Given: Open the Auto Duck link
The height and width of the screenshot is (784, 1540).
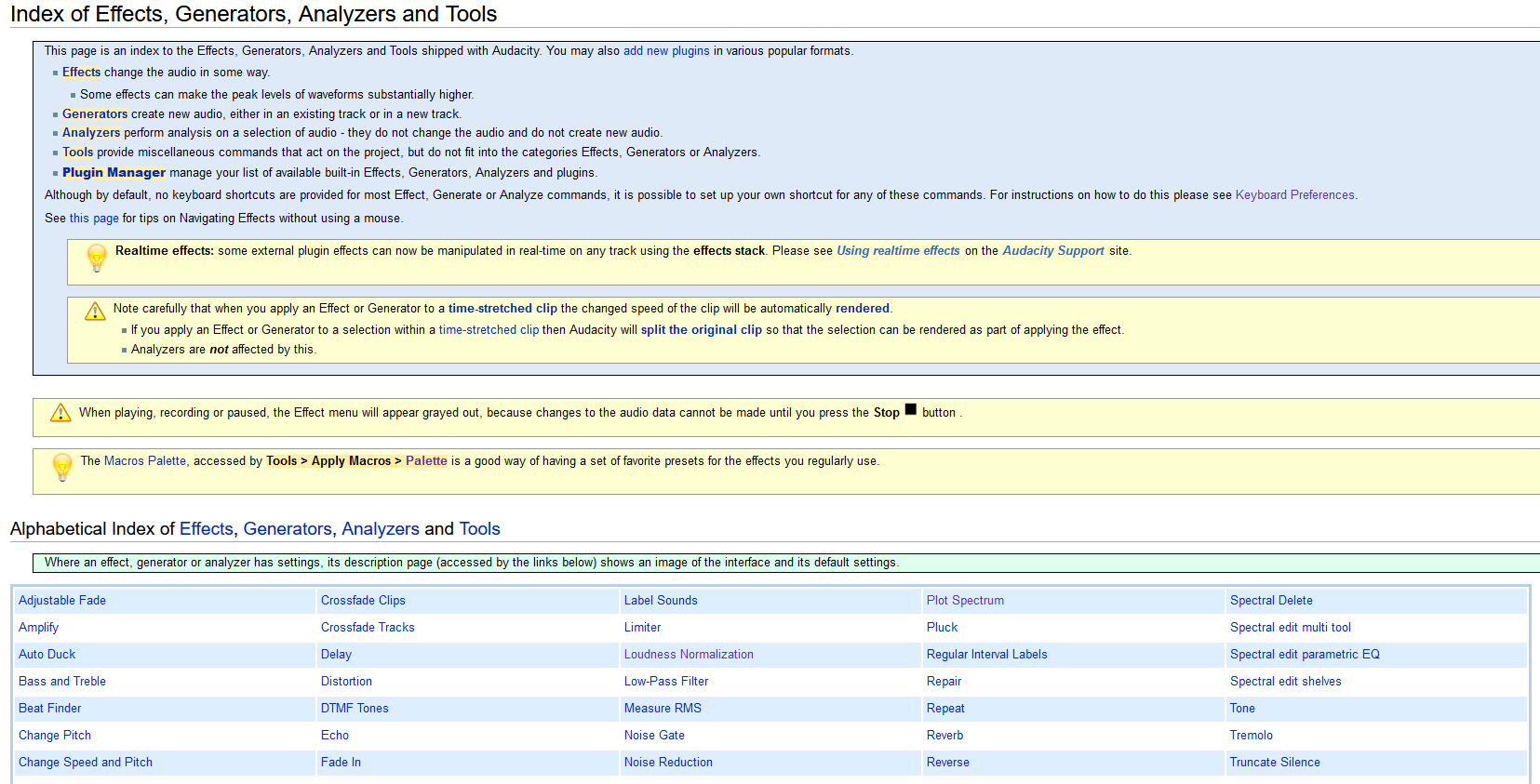Looking at the screenshot, I should (x=47, y=655).
